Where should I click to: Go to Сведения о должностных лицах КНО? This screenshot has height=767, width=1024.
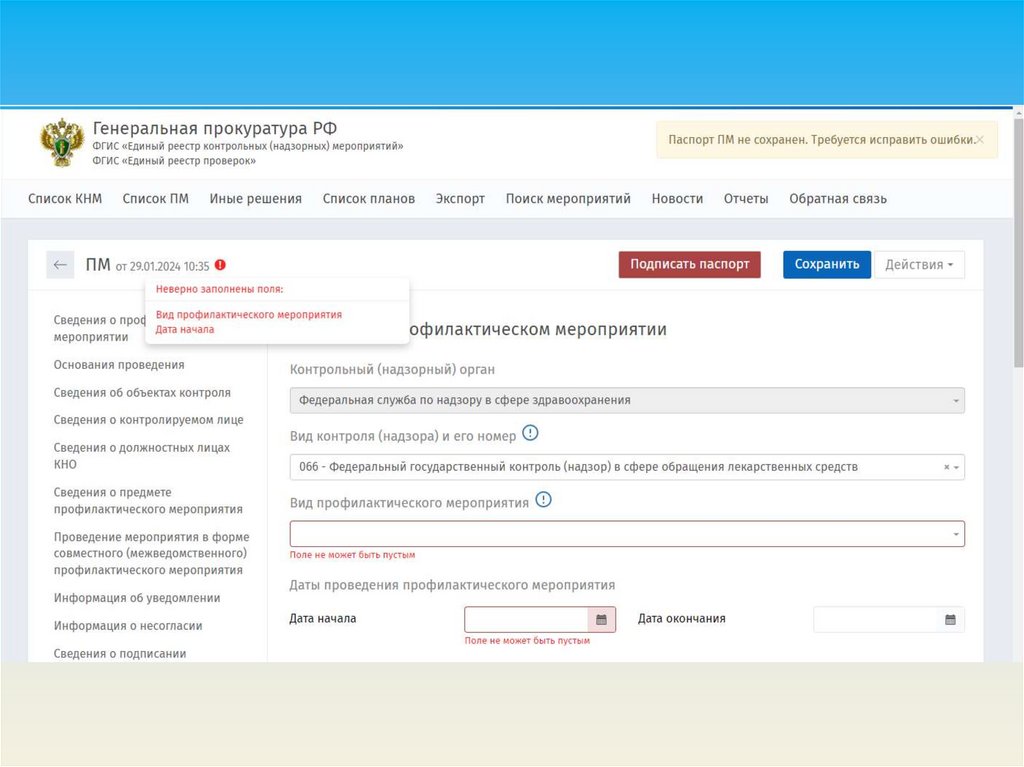point(142,456)
